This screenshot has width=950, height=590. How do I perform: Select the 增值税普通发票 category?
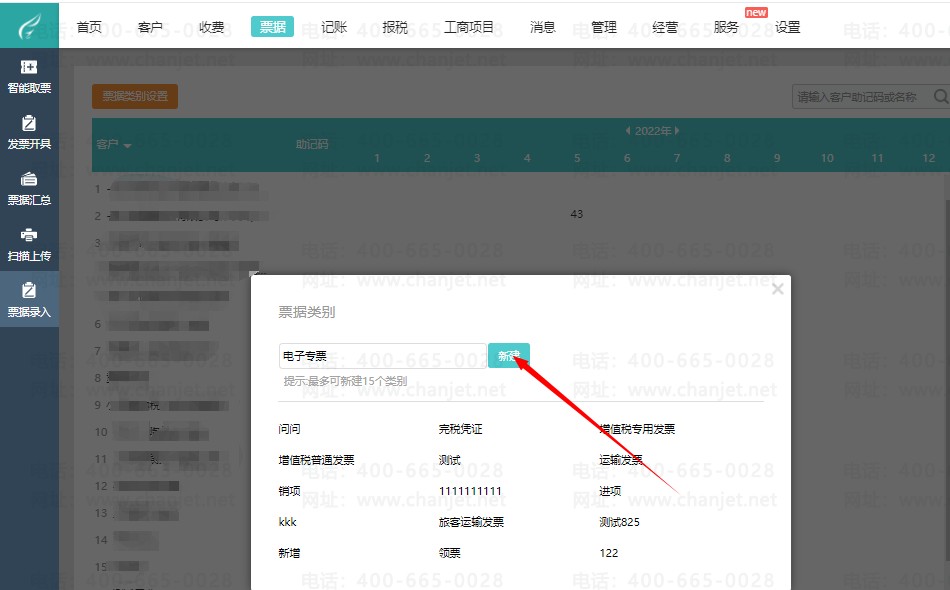click(316, 460)
